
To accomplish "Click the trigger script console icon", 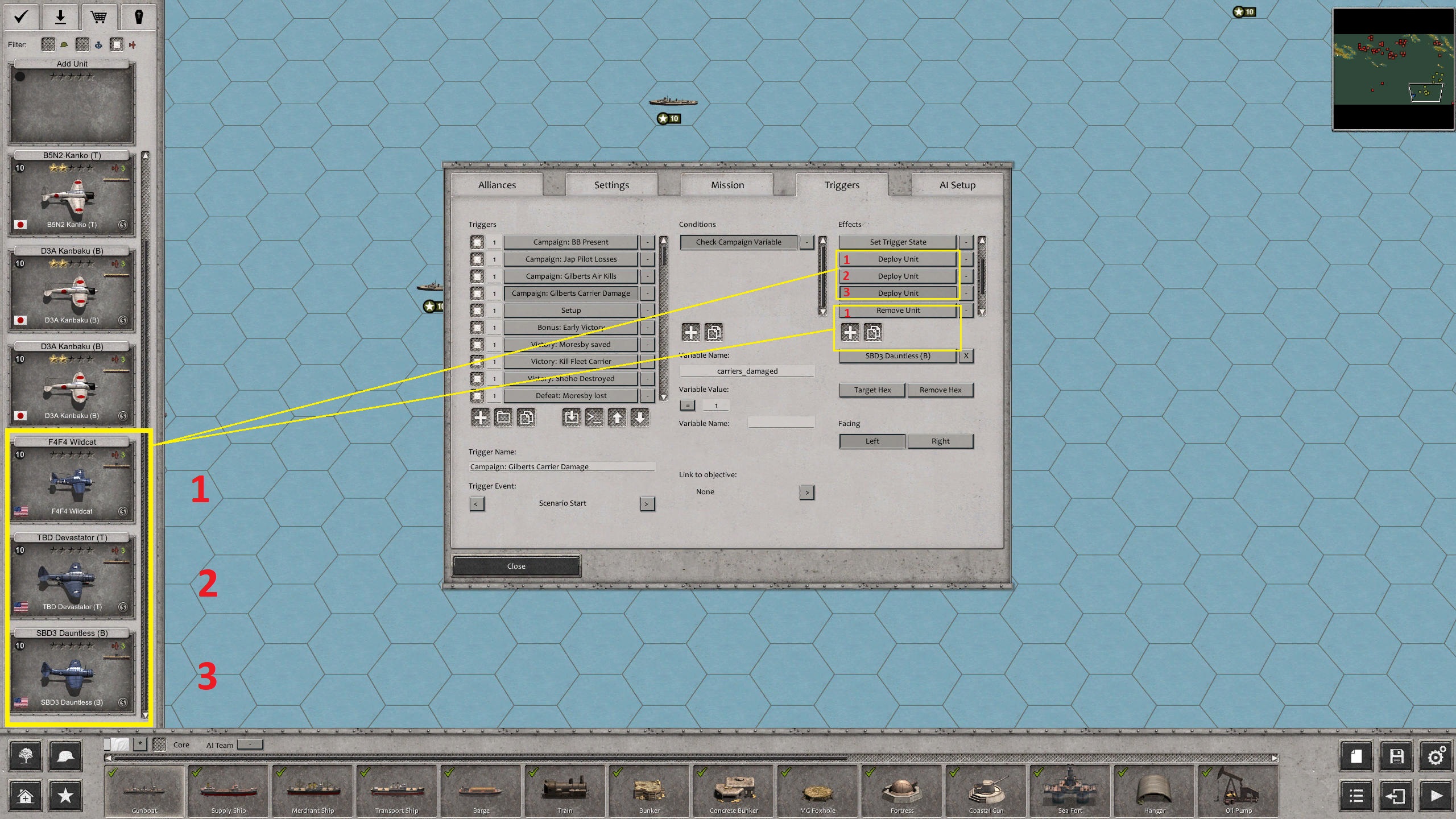I will pyautogui.click(x=594, y=418).
